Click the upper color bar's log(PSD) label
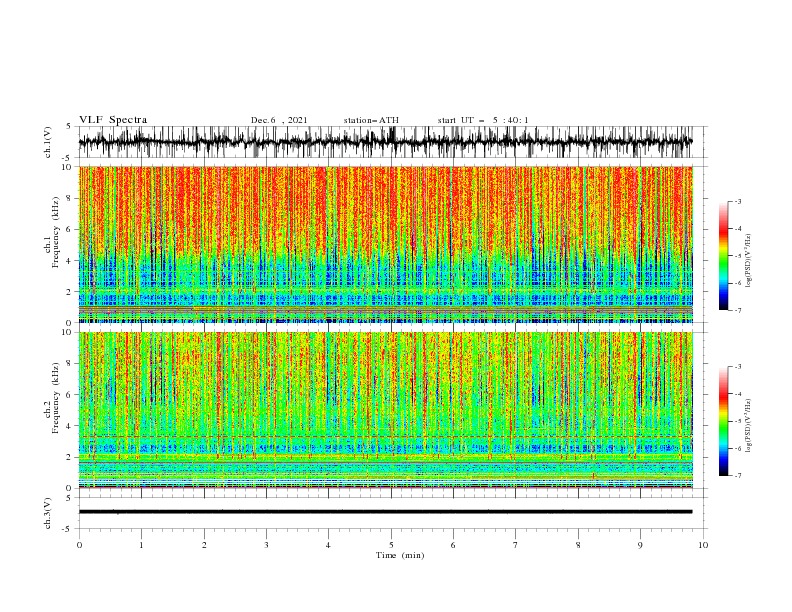Viewport: 792px width, 612px height. [749, 261]
